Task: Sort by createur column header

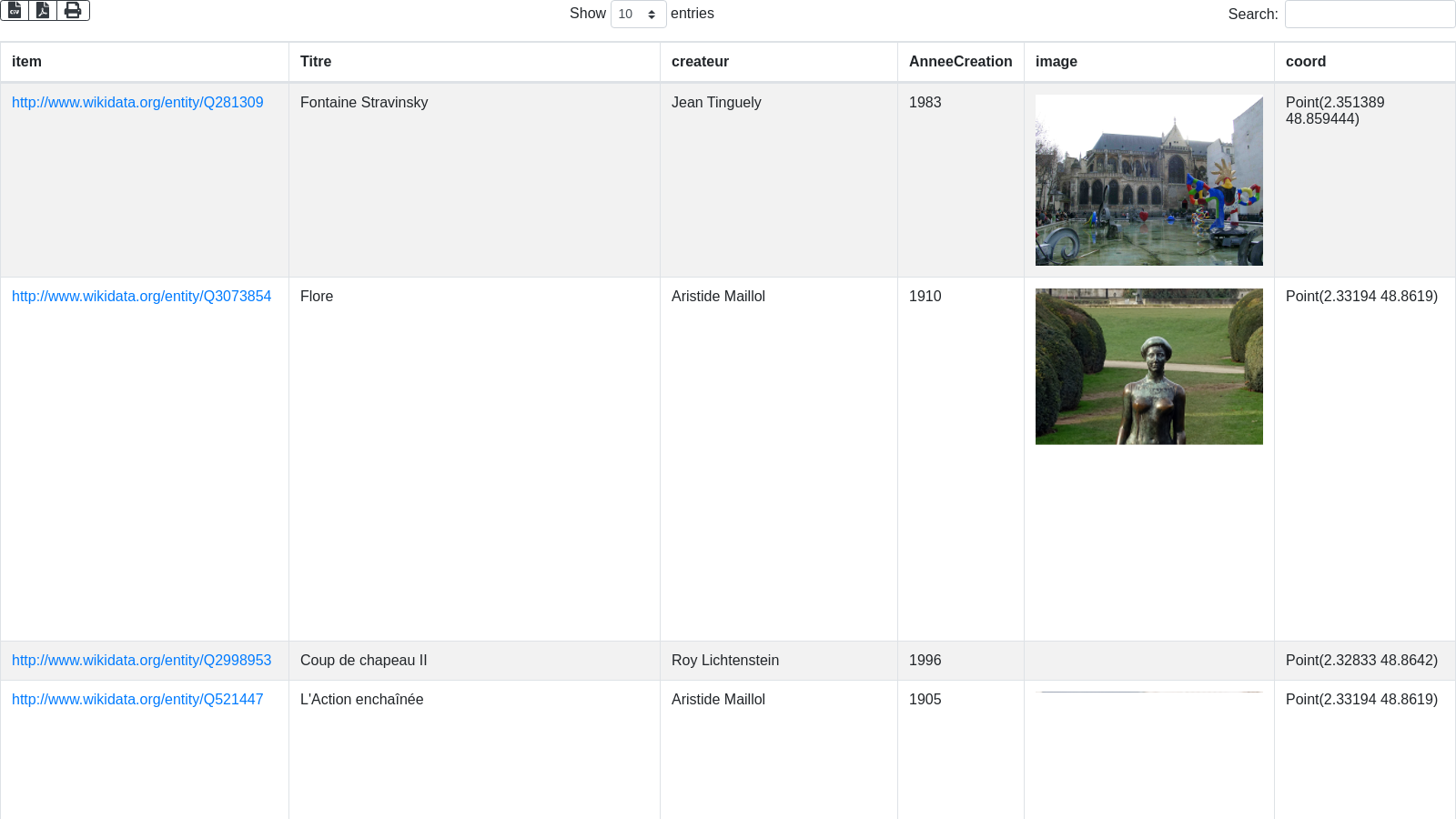Action: click(x=700, y=62)
